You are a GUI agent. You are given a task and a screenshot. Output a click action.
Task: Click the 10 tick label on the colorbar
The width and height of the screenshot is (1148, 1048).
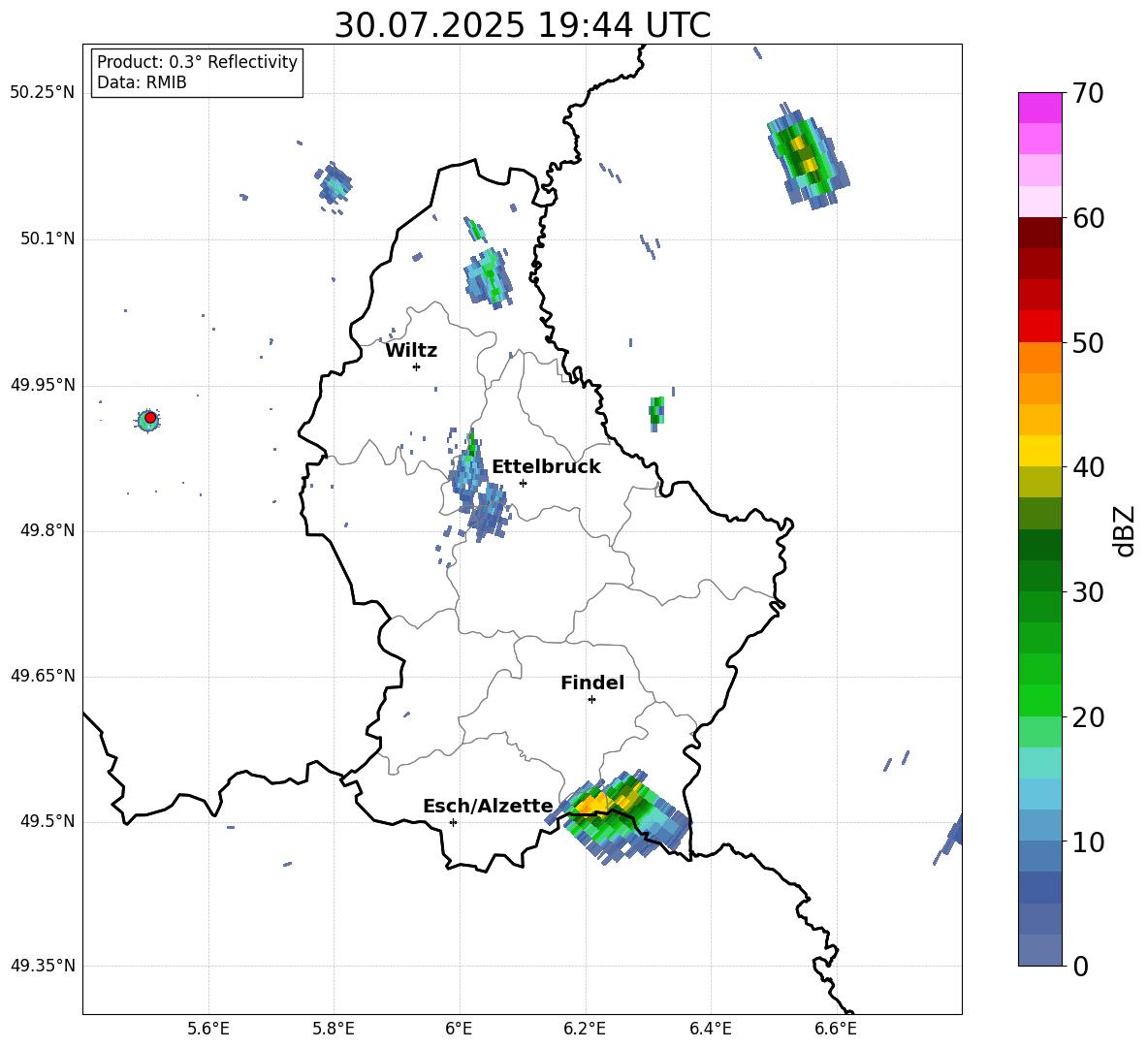click(x=1088, y=842)
